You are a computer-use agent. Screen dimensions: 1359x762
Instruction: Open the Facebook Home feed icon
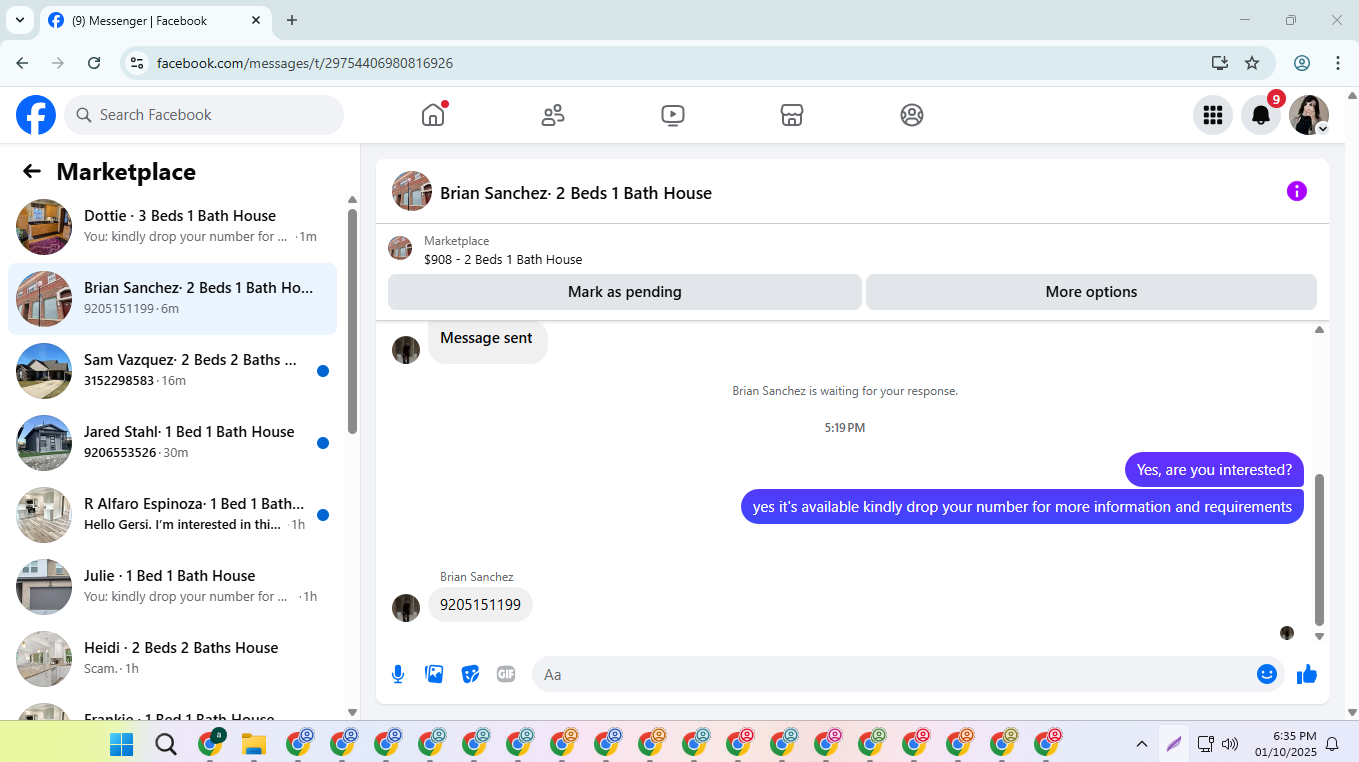433,115
